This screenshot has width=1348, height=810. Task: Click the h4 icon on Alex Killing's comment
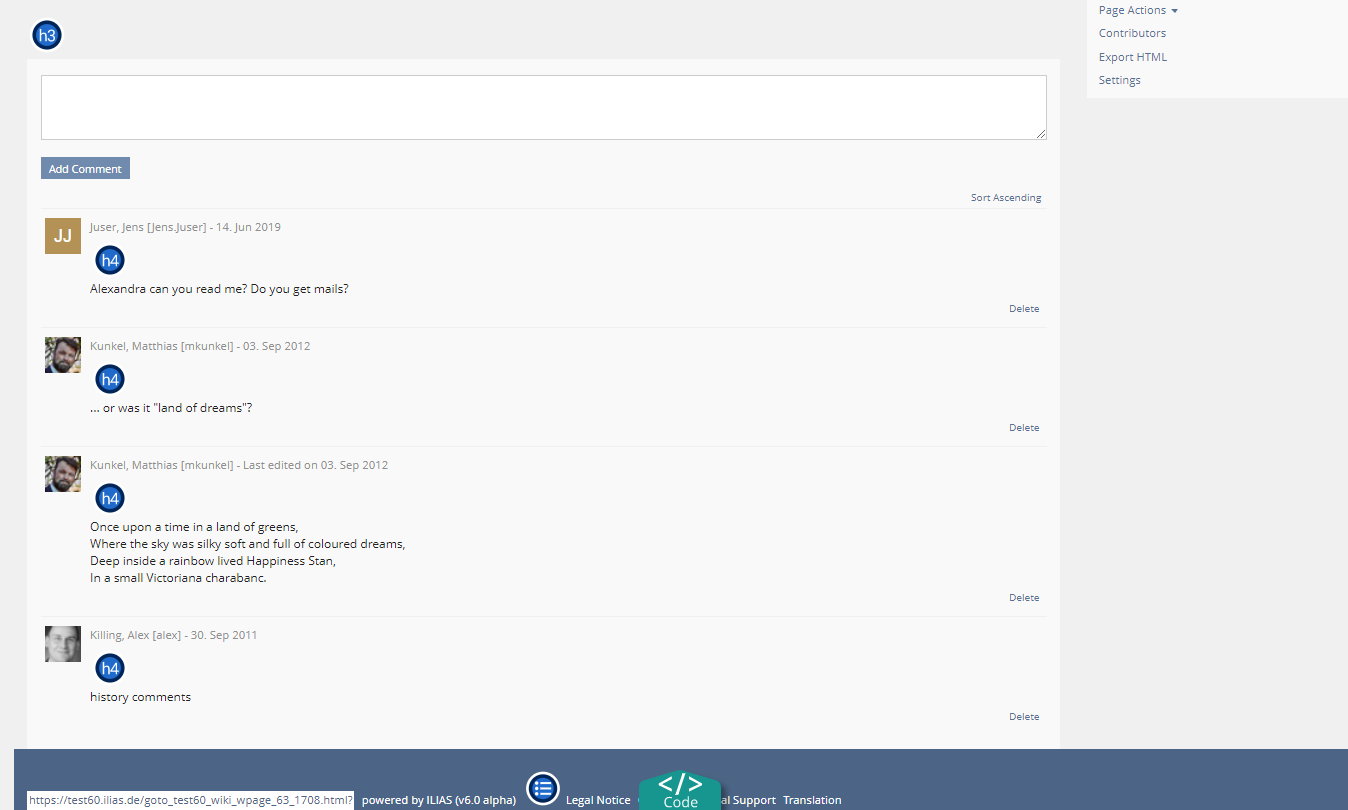pyautogui.click(x=109, y=667)
